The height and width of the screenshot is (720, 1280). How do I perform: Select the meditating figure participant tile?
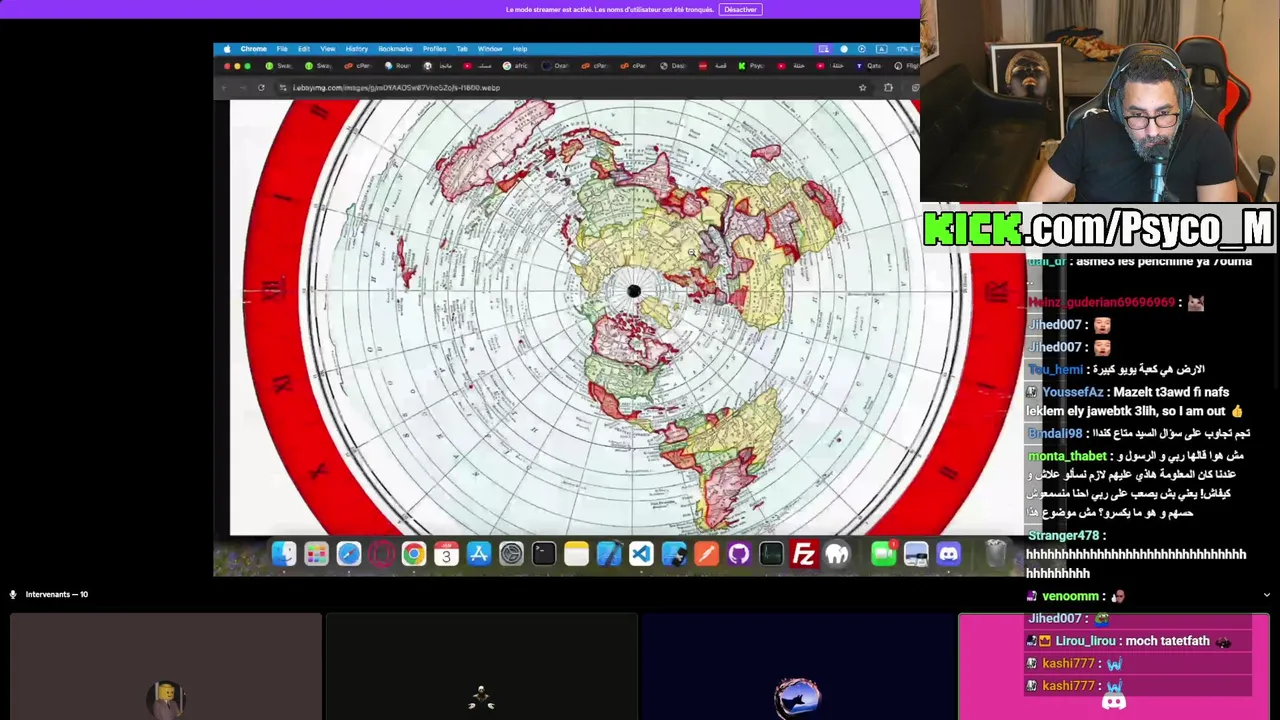click(x=482, y=667)
